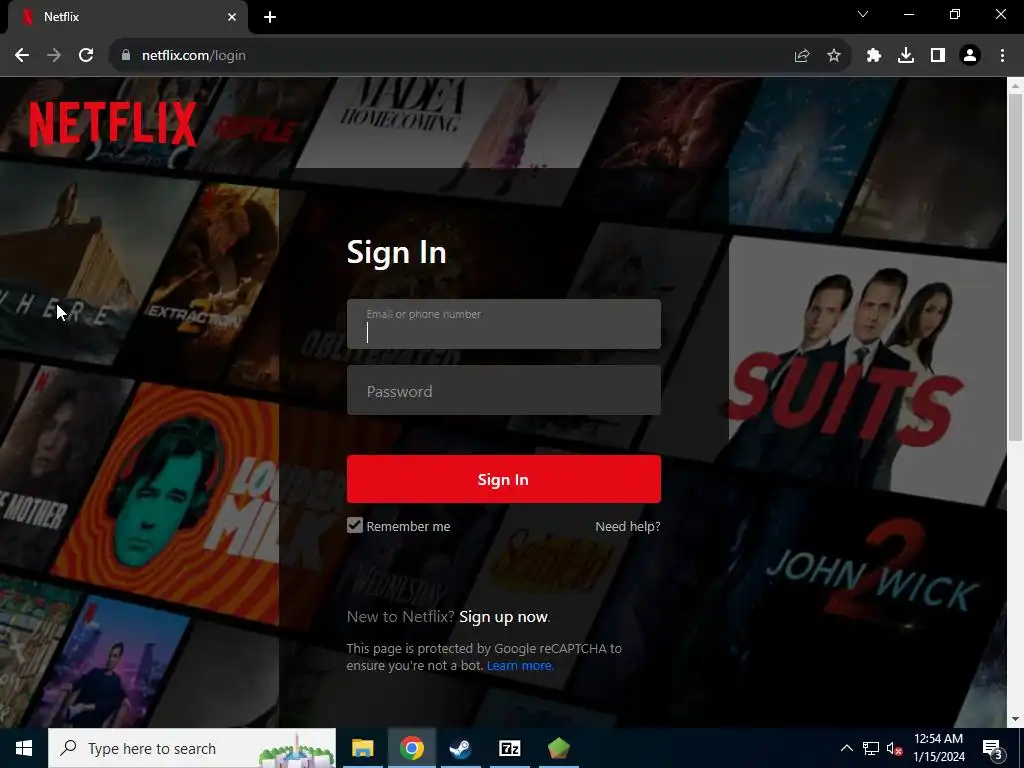The image size is (1024, 768).
Task: Open Steam from the taskbar
Action: (x=460, y=748)
